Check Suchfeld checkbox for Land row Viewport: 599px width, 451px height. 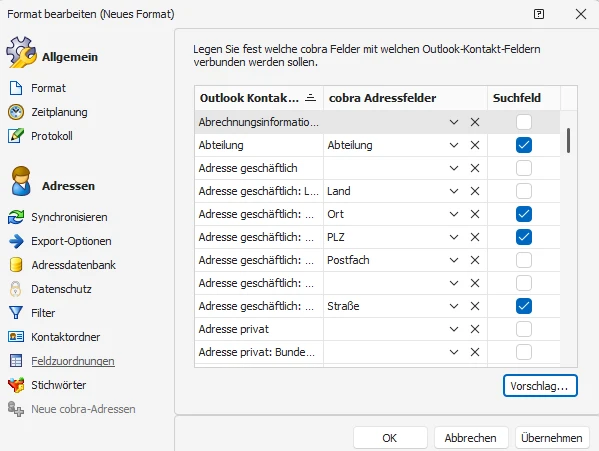pos(524,191)
